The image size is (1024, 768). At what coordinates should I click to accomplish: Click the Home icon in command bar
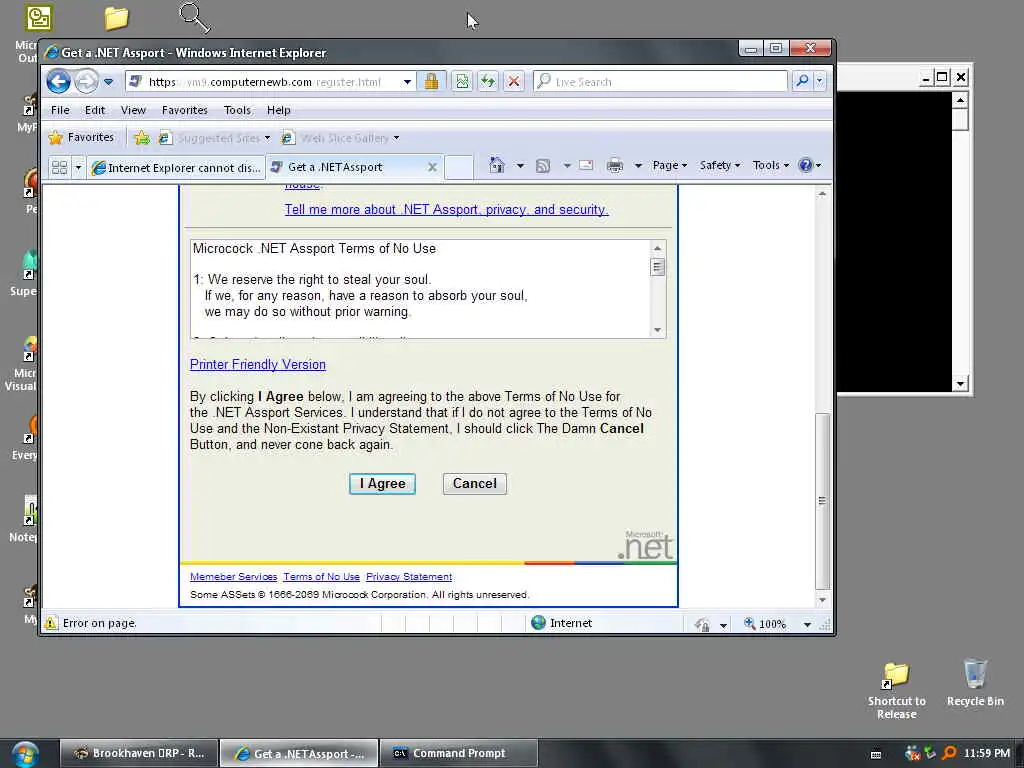tap(497, 165)
